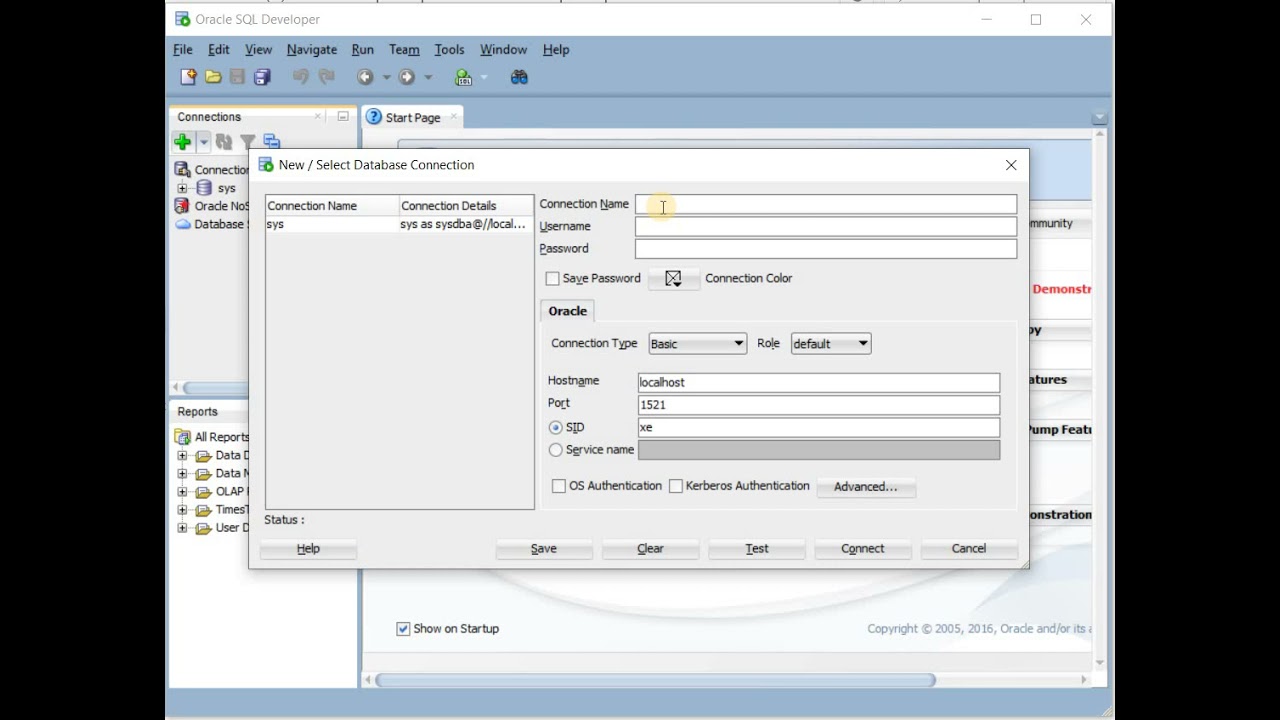The height and width of the screenshot is (720, 1280).
Task: Expand the sys connection node
Action: (x=182, y=188)
